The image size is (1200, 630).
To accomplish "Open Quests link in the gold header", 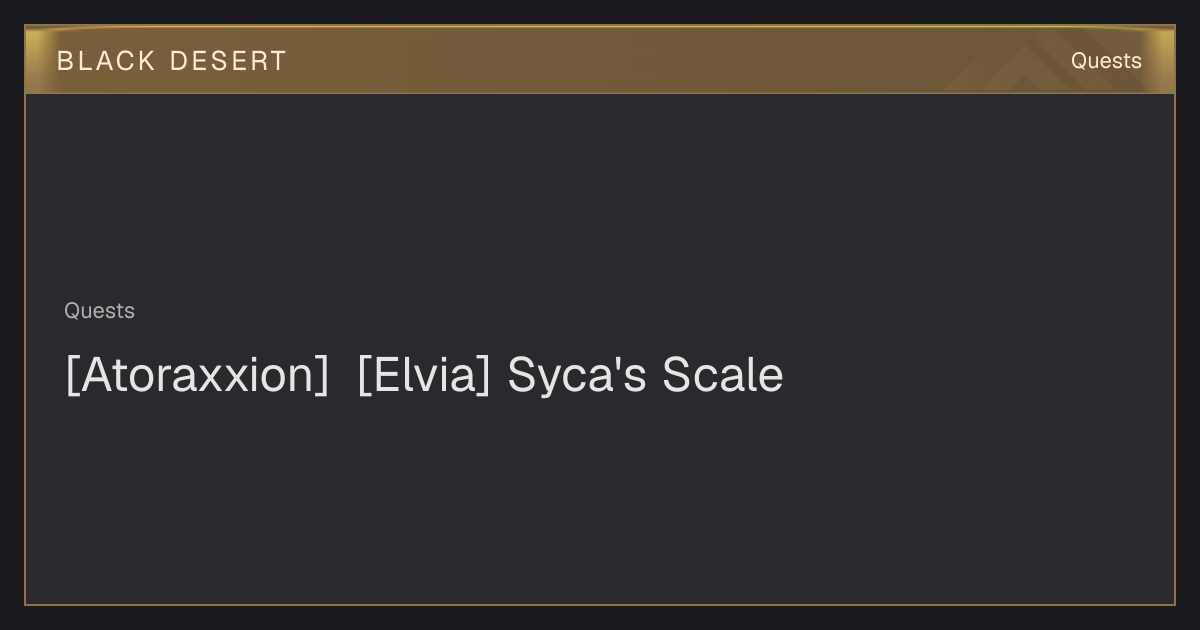I will (x=1106, y=61).
